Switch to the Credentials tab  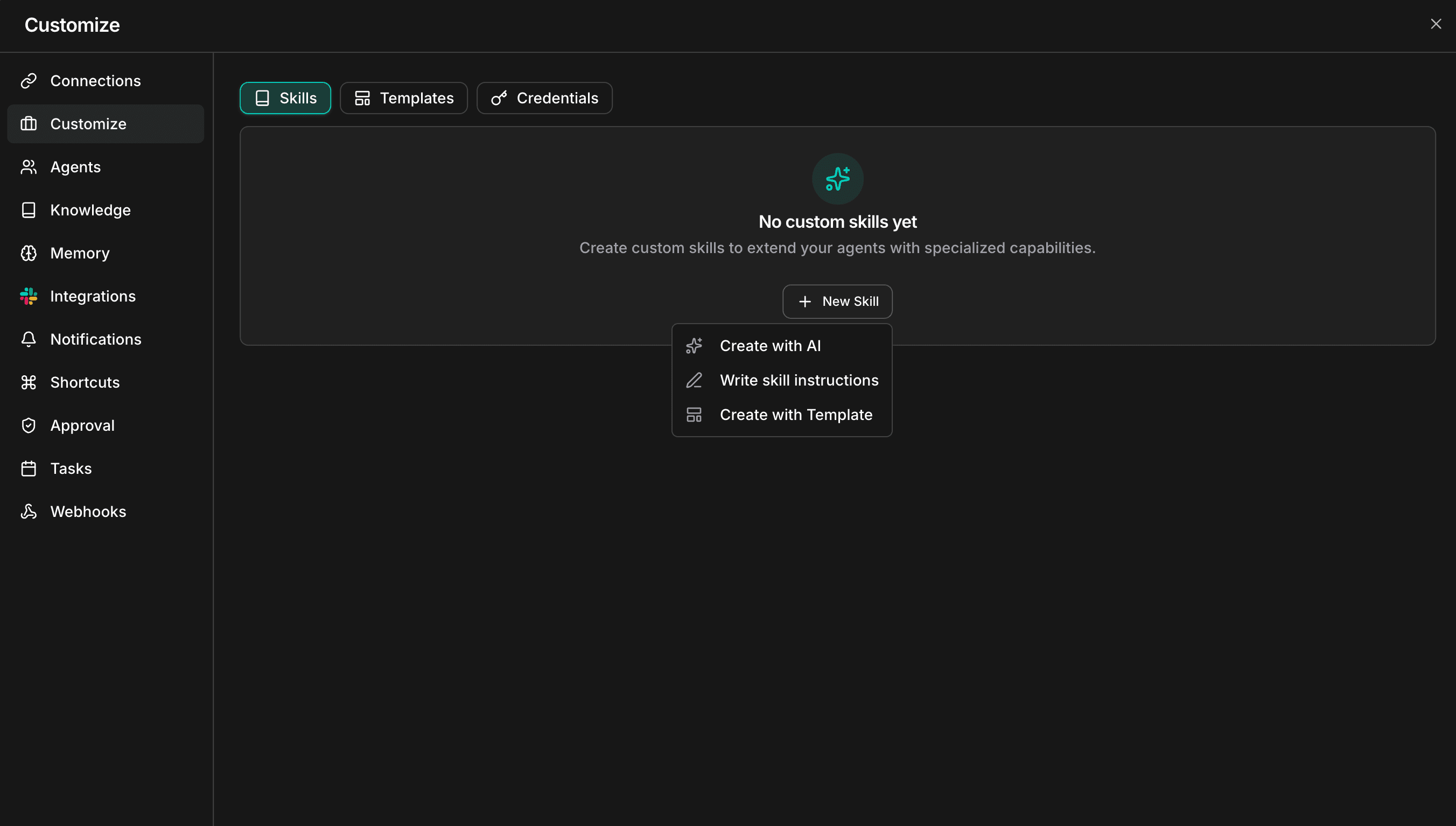(543, 97)
